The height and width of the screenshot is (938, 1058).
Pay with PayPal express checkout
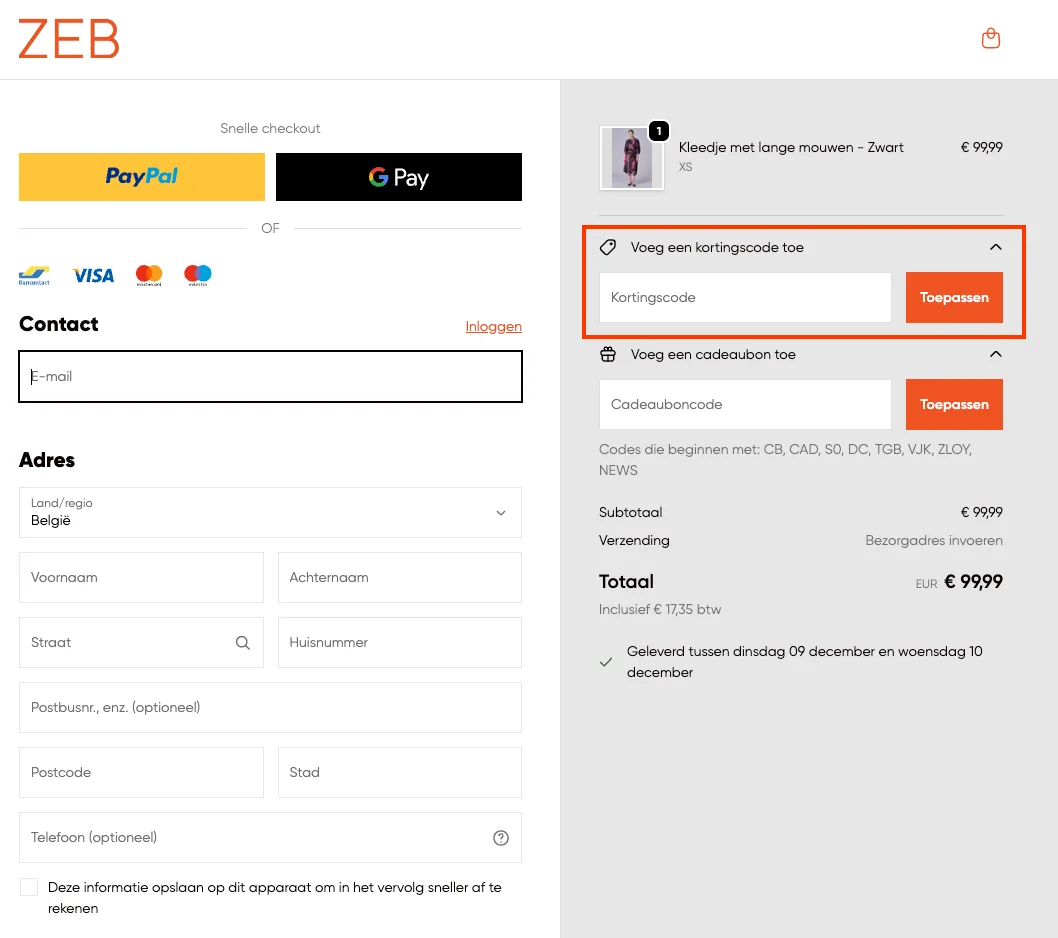142,177
